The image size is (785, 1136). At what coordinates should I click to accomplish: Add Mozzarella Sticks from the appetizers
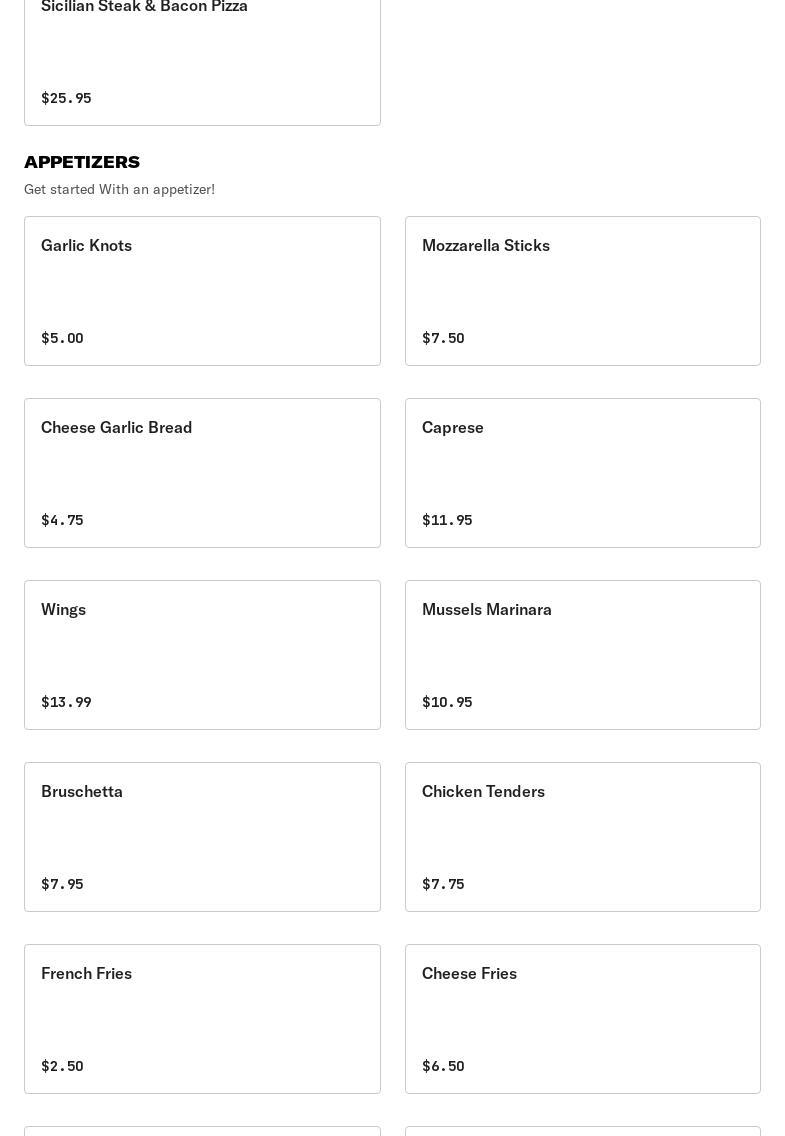coord(582,290)
